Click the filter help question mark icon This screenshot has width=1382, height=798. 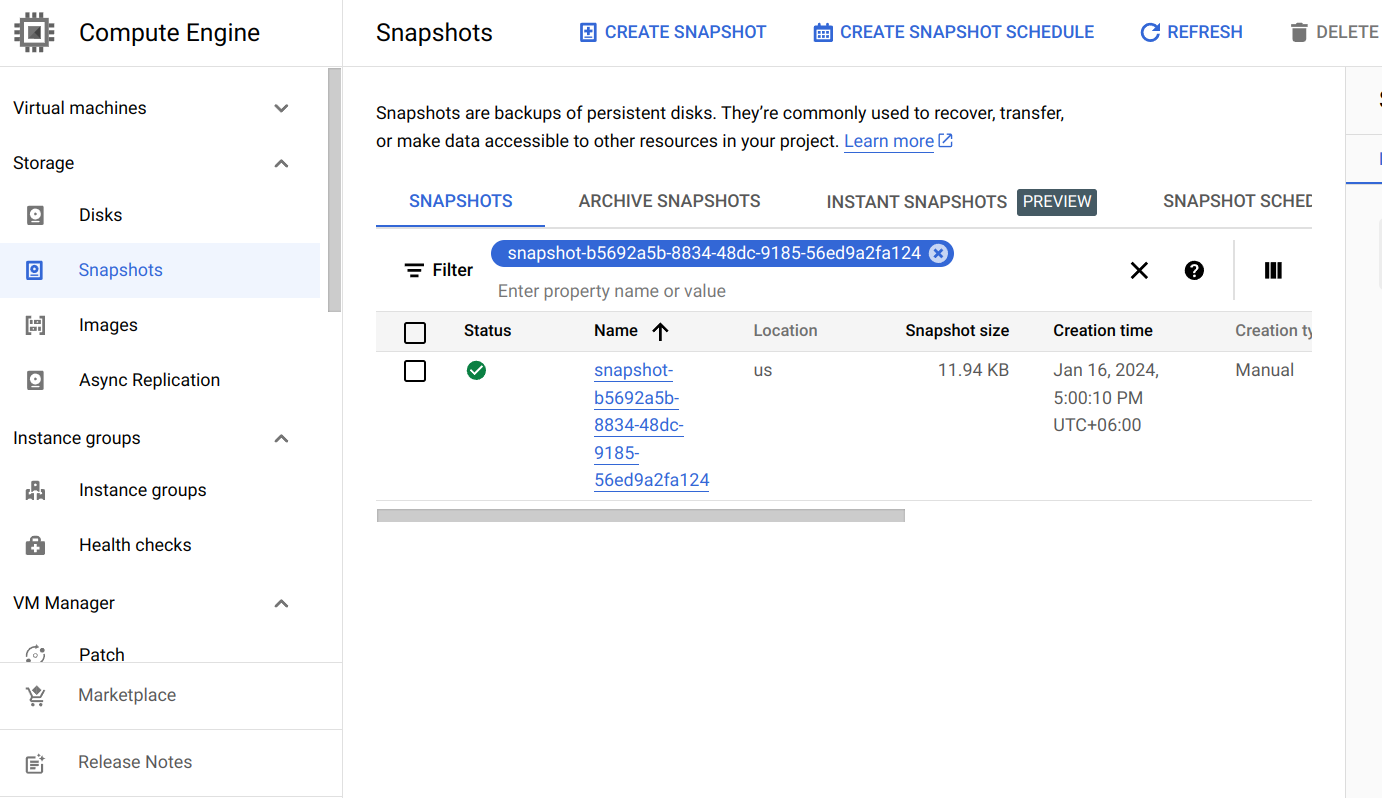pyautogui.click(x=1194, y=270)
